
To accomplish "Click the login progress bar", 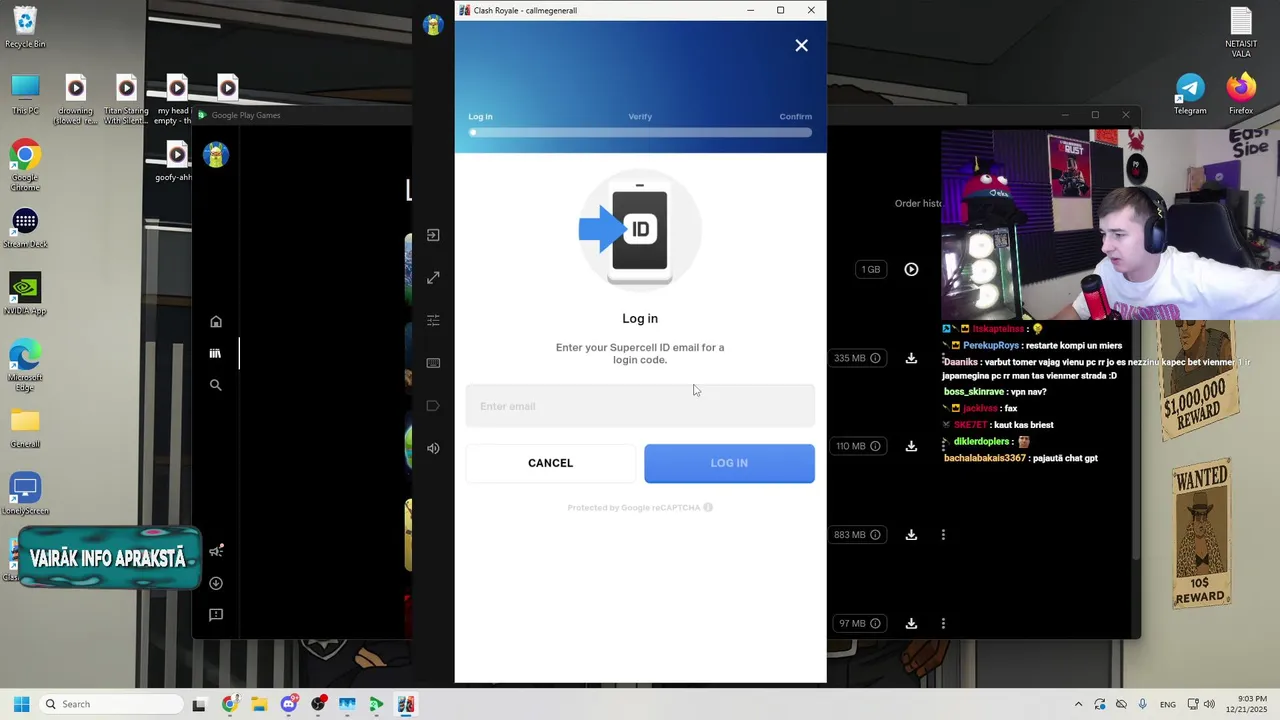I will pyautogui.click(x=640, y=132).
